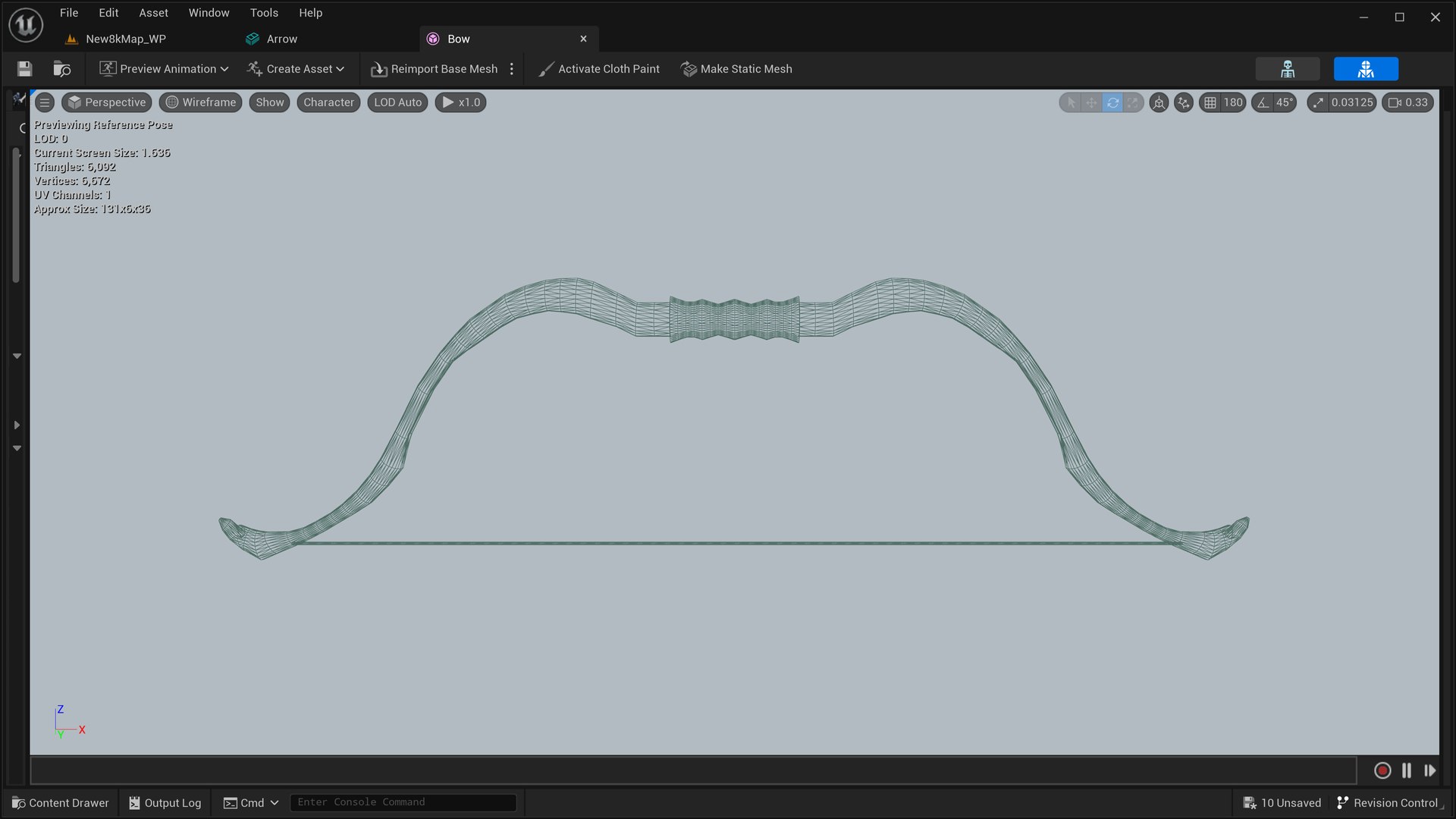Choose the Select mode arrow tool
Image resolution: width=1456 pixels, height=819 pixels.
1071,102
